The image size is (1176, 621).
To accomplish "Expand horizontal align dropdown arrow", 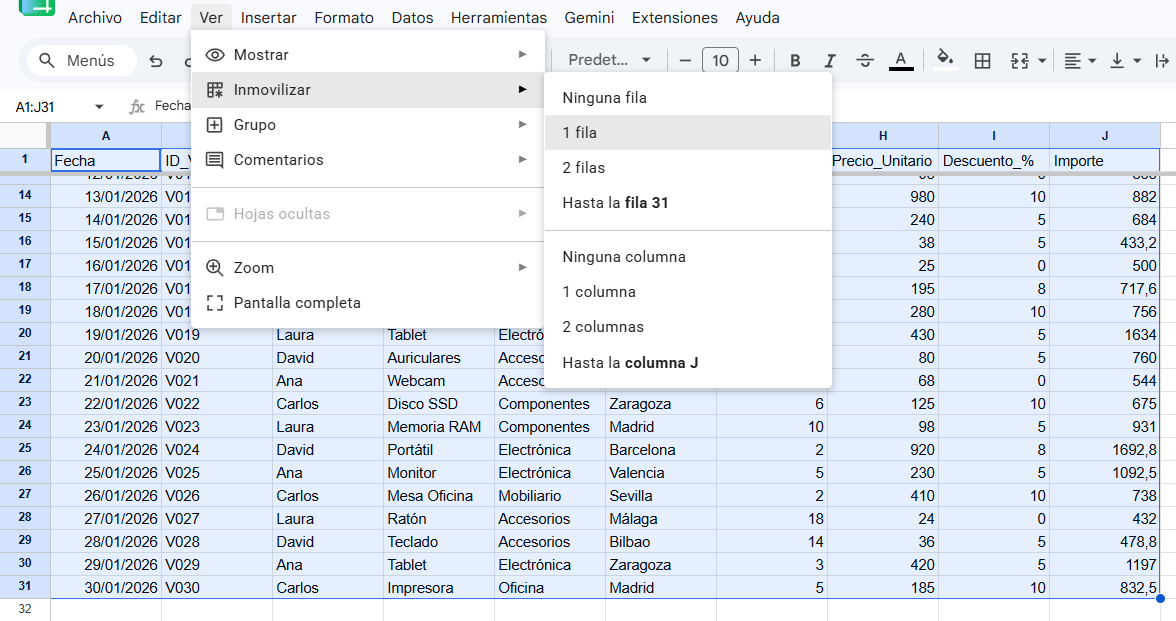I will [1092, 61].
